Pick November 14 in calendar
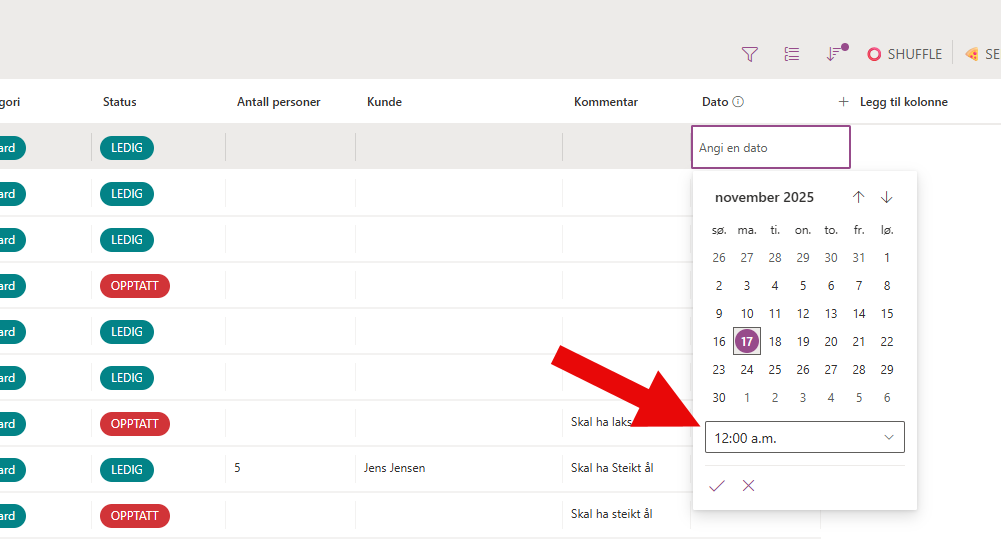Viewport: 1001px width, 547px height. (x=859, y=313)
